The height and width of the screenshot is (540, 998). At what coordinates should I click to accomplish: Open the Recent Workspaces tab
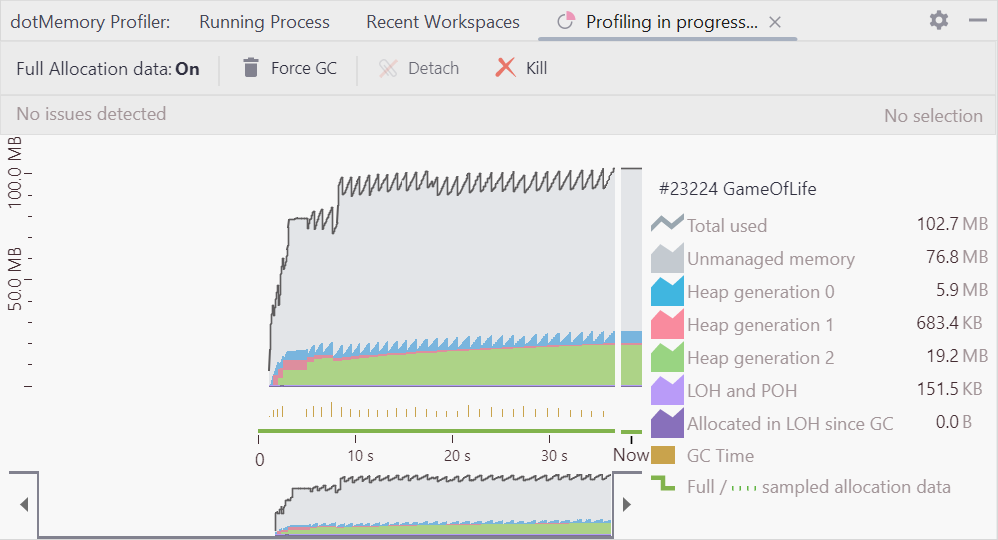442,22
